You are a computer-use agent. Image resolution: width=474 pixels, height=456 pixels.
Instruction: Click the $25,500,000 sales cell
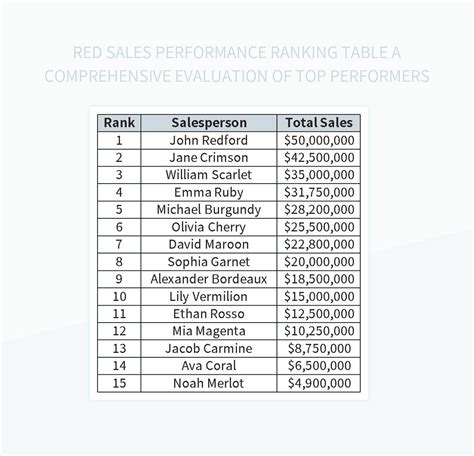(x=319, y=227)
